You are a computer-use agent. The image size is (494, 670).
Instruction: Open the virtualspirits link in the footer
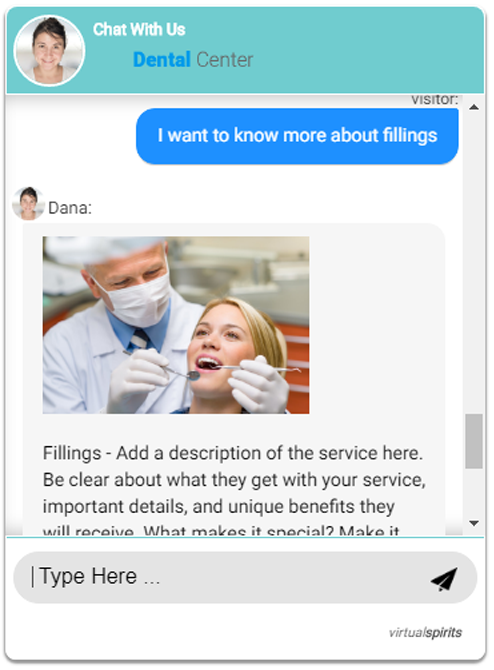point(425,632)
